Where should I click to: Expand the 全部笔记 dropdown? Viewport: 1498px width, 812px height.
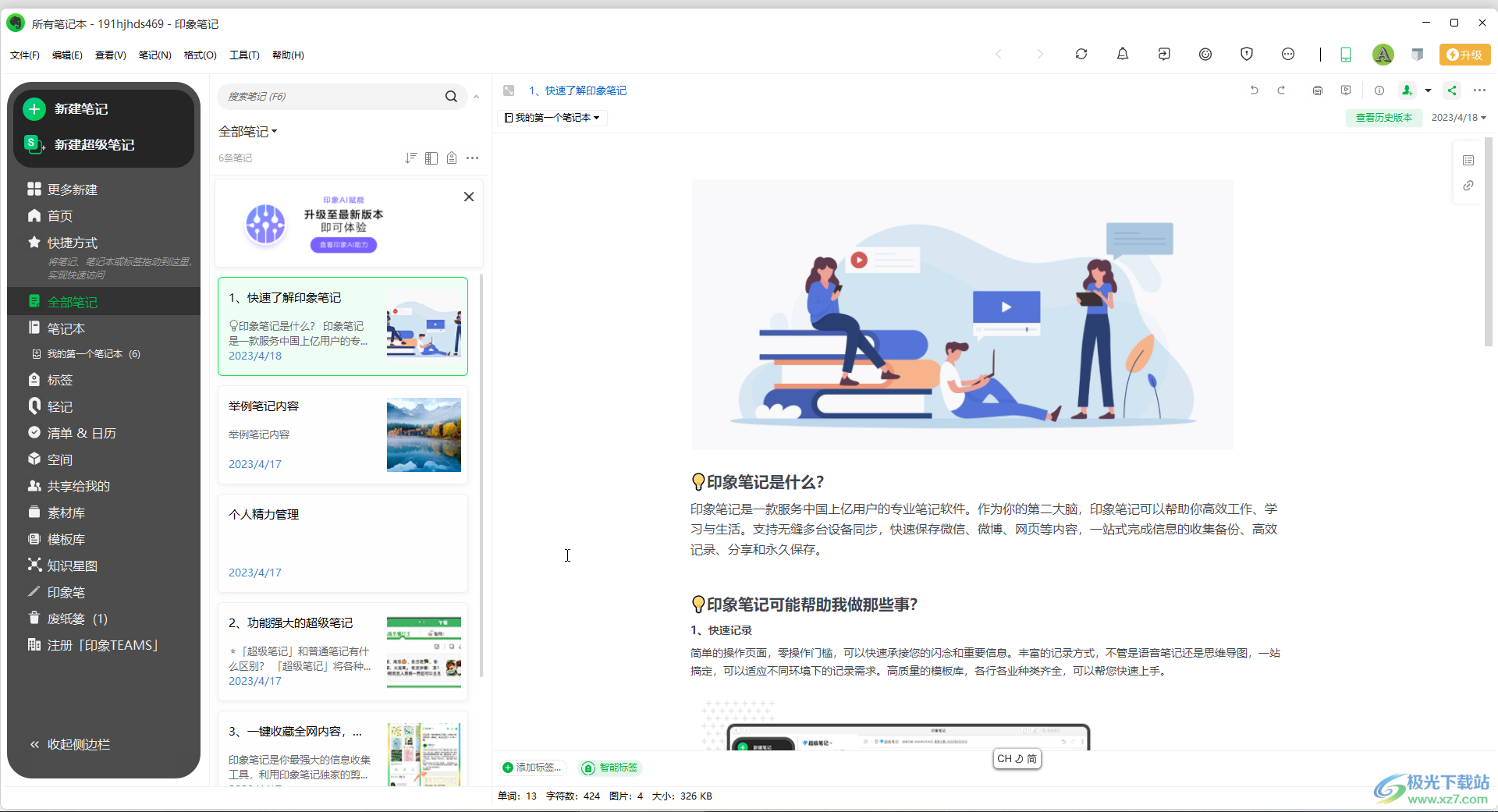pyautogui.click(x=248, y=132)
